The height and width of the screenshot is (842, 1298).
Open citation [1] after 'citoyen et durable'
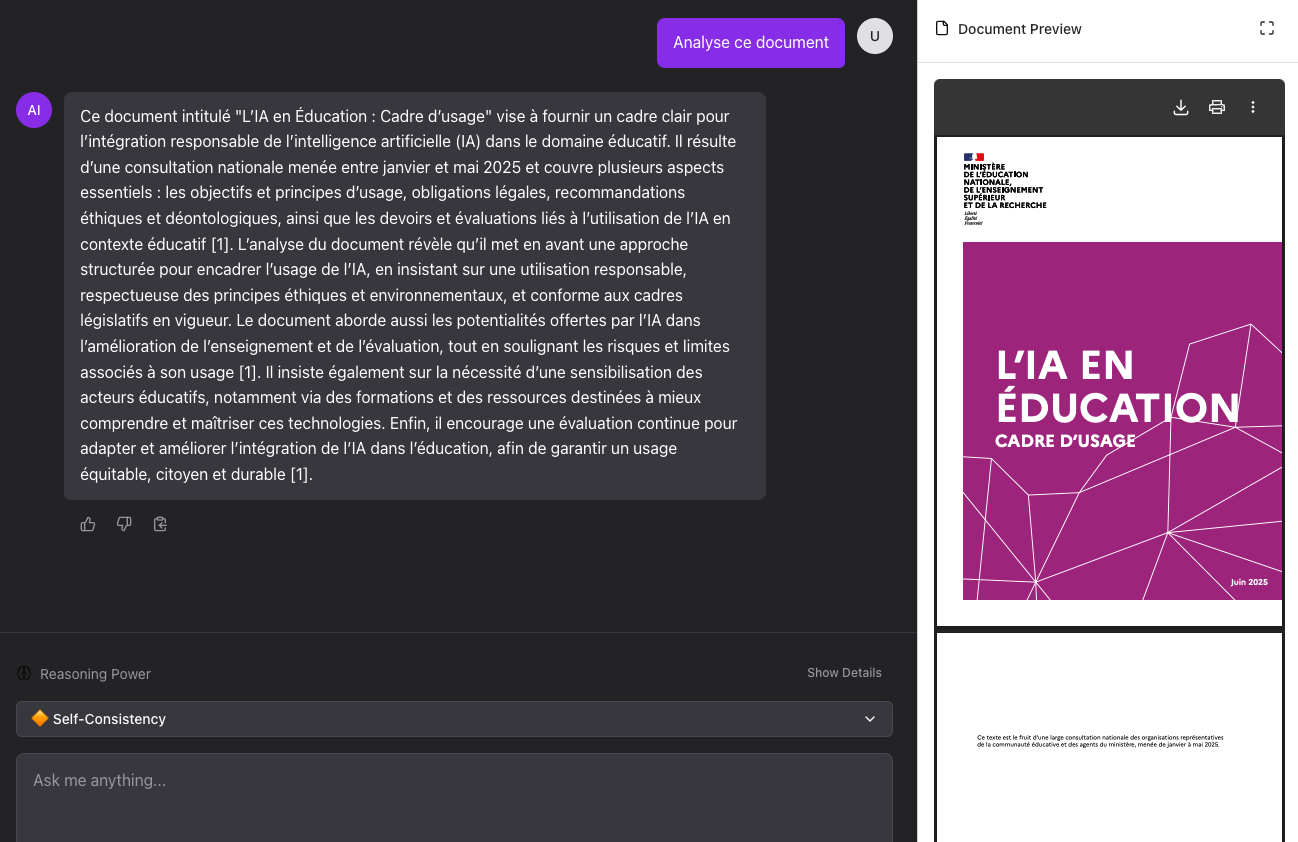click(x=300, y=475)
